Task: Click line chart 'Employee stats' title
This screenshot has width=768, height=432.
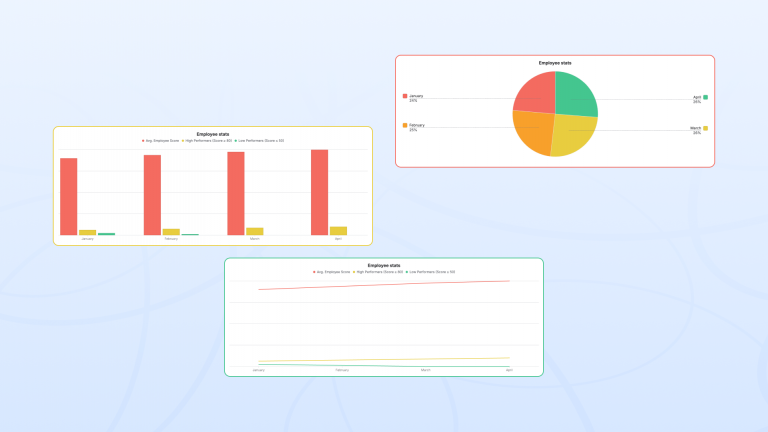Action: coord(384,265)
